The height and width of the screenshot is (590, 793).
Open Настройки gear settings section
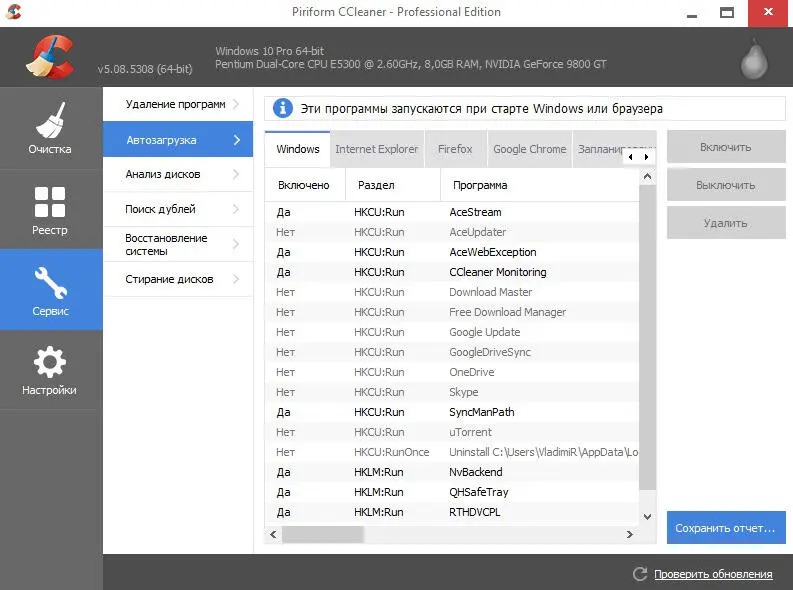point(51,370)
